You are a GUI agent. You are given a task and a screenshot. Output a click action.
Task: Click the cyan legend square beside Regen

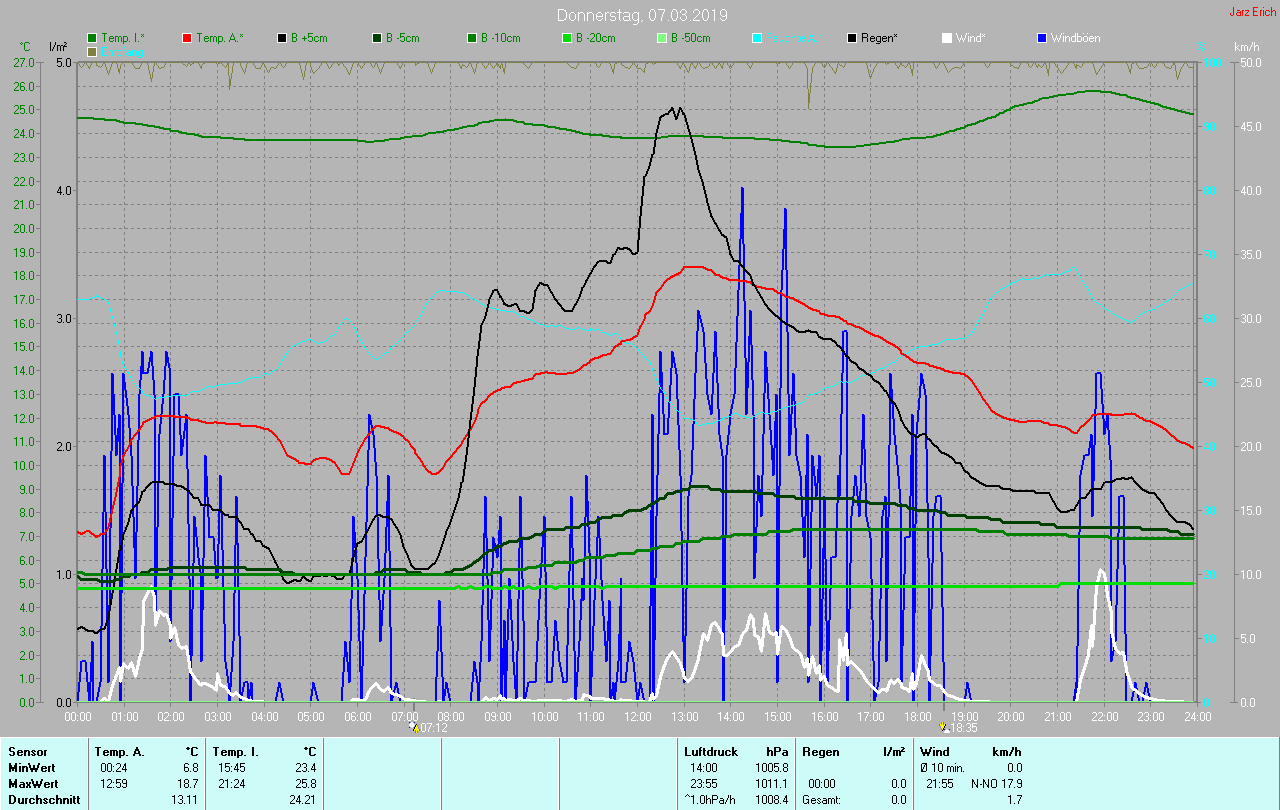[x=757, y=38]
